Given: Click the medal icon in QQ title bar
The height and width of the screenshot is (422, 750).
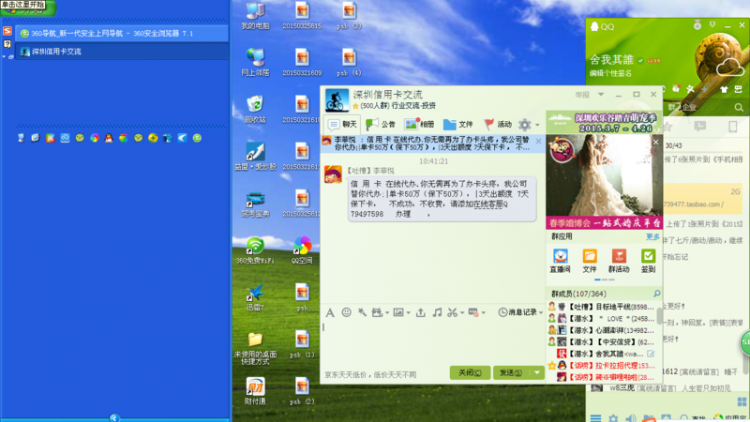Looking at the screenshot, I should [697, 25].
